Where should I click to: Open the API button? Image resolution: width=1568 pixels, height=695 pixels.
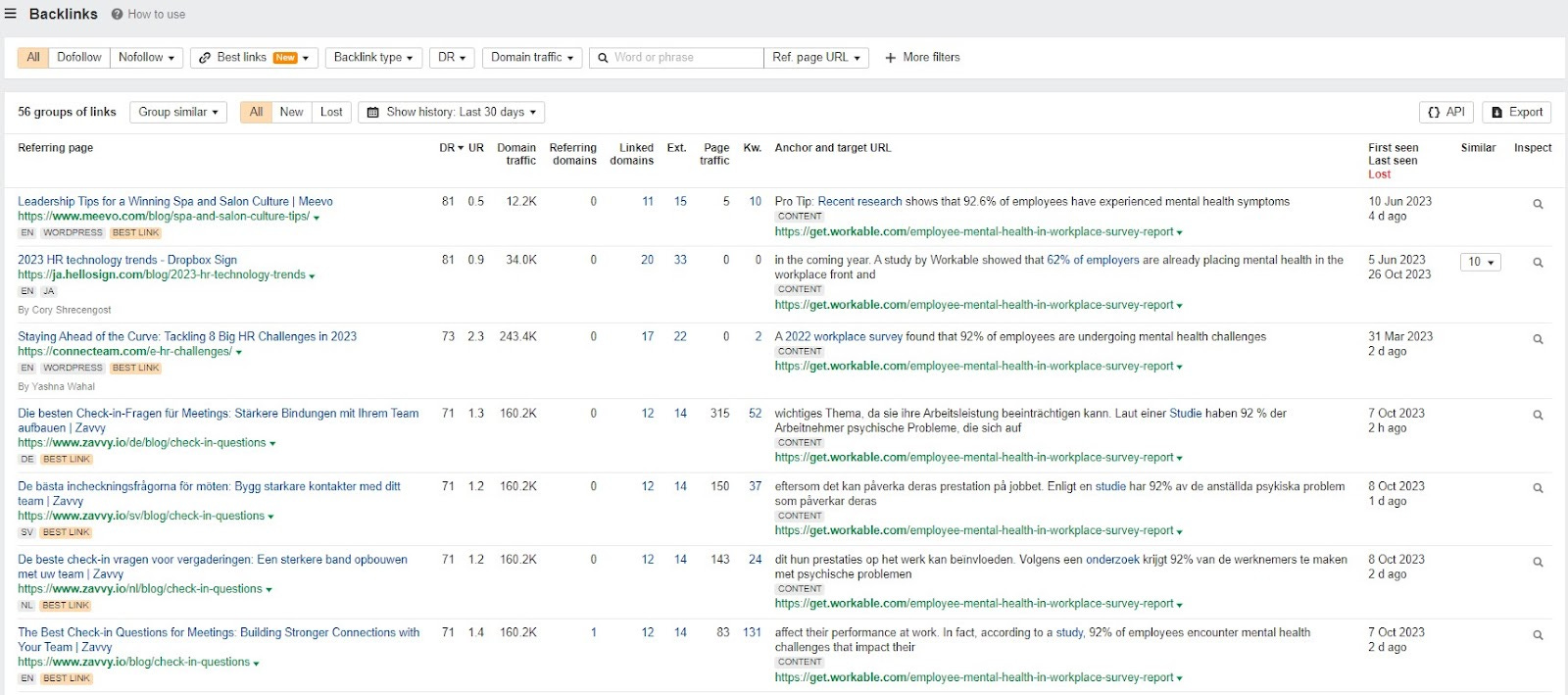click(1446, 112)
